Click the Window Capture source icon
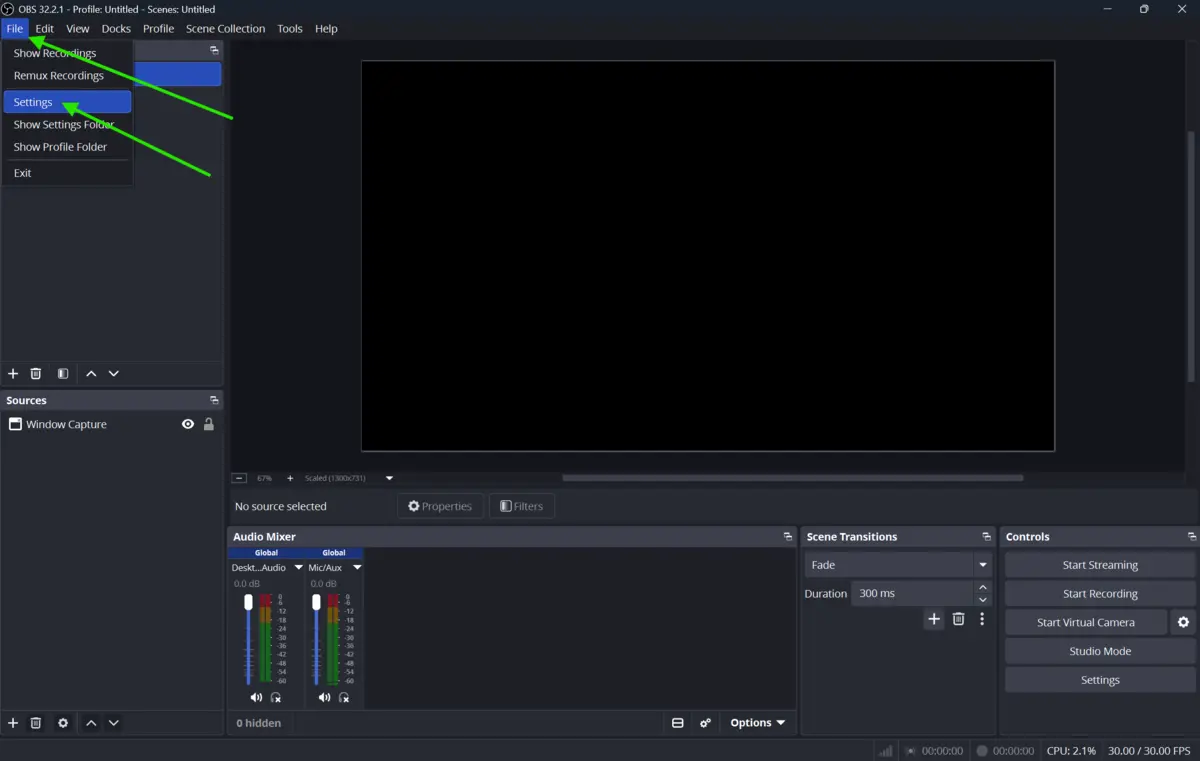Screen dimensions: 1200x761 point(15,424)
